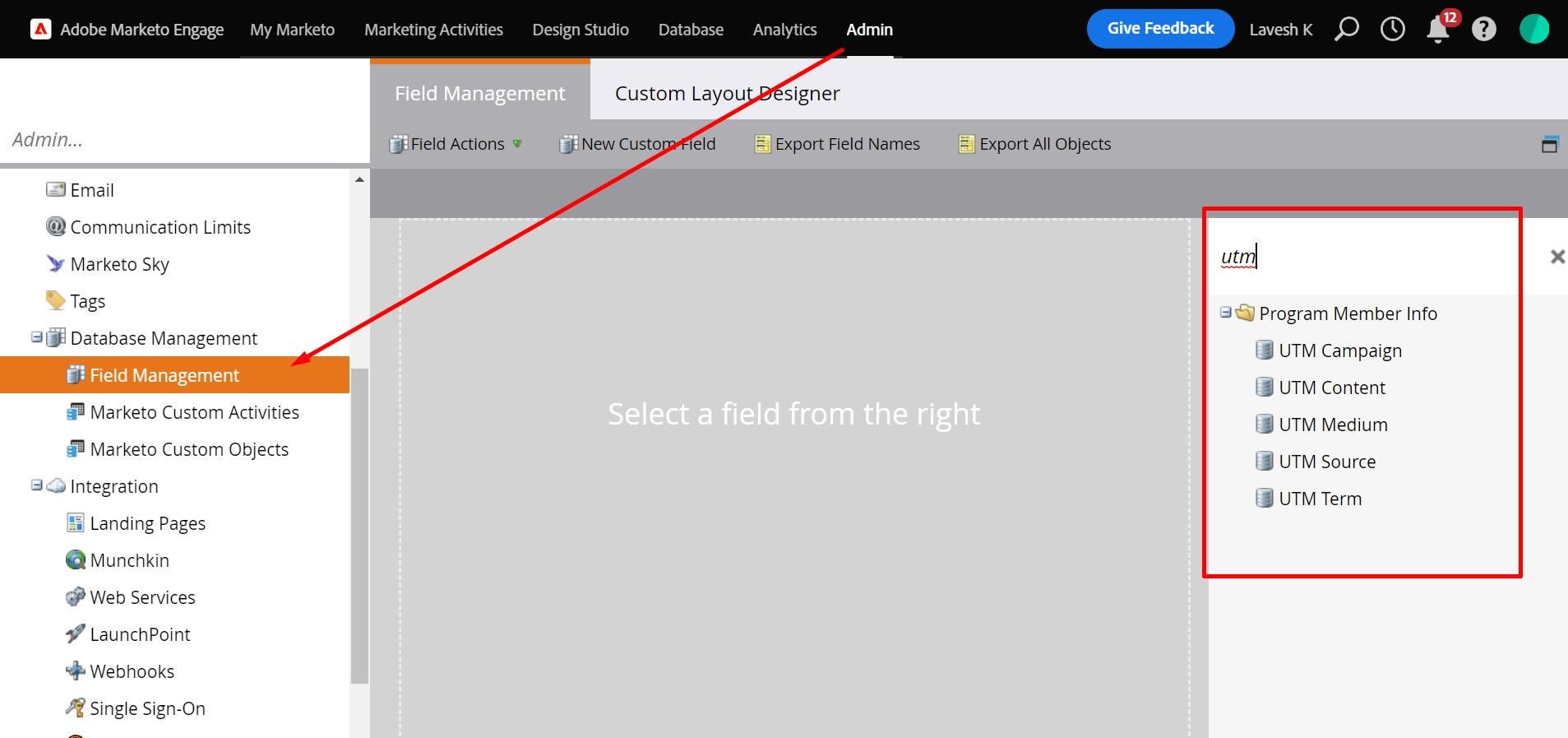Click the Lavesh K user name
The image size is (1568, 738).
(x=1280, y=30)
